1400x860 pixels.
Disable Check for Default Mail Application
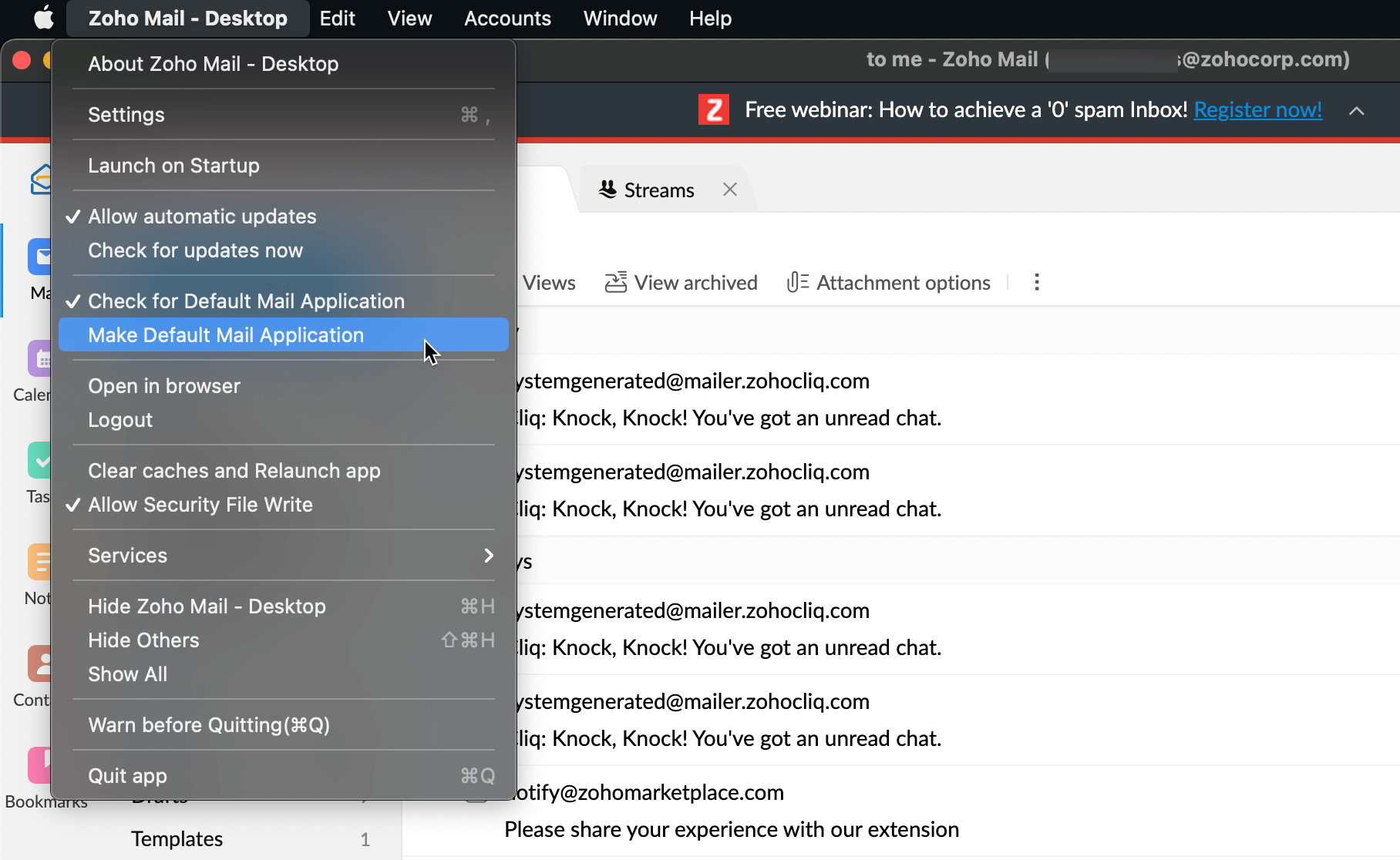tap(246, 301)
